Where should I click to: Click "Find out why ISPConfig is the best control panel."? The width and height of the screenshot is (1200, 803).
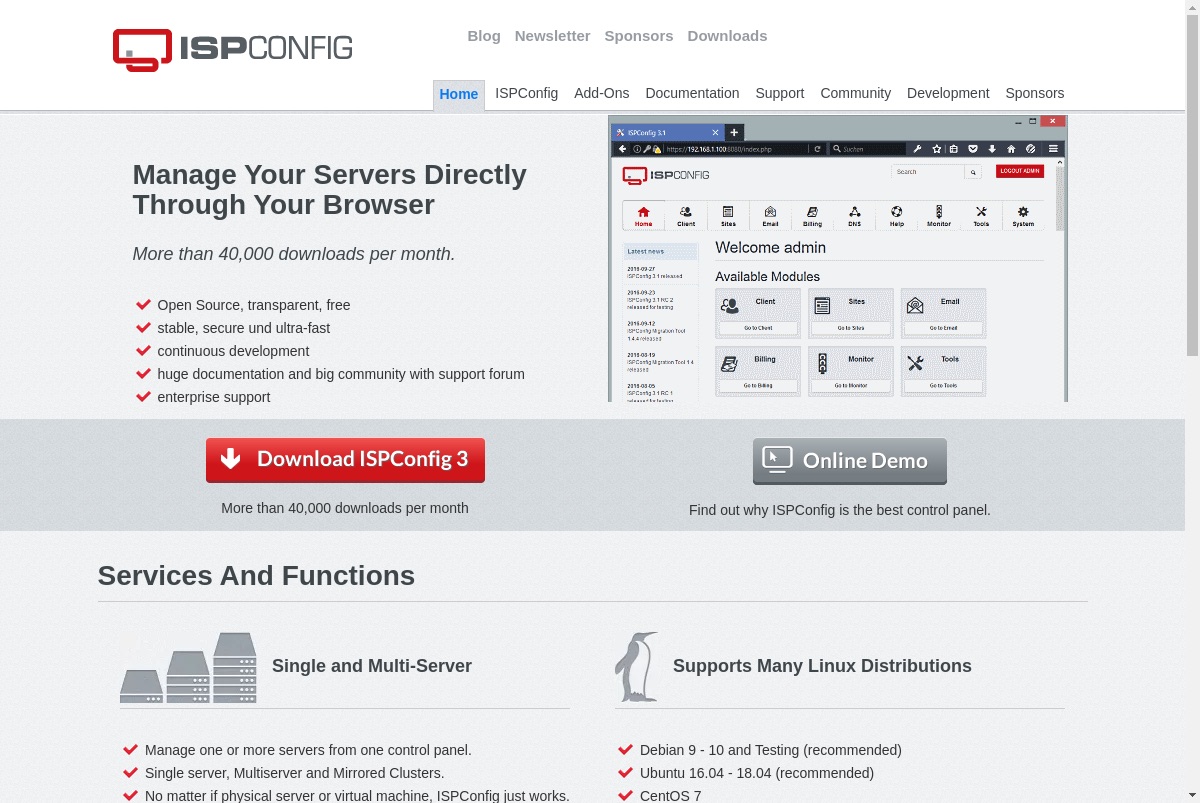(x=840, y=510)
